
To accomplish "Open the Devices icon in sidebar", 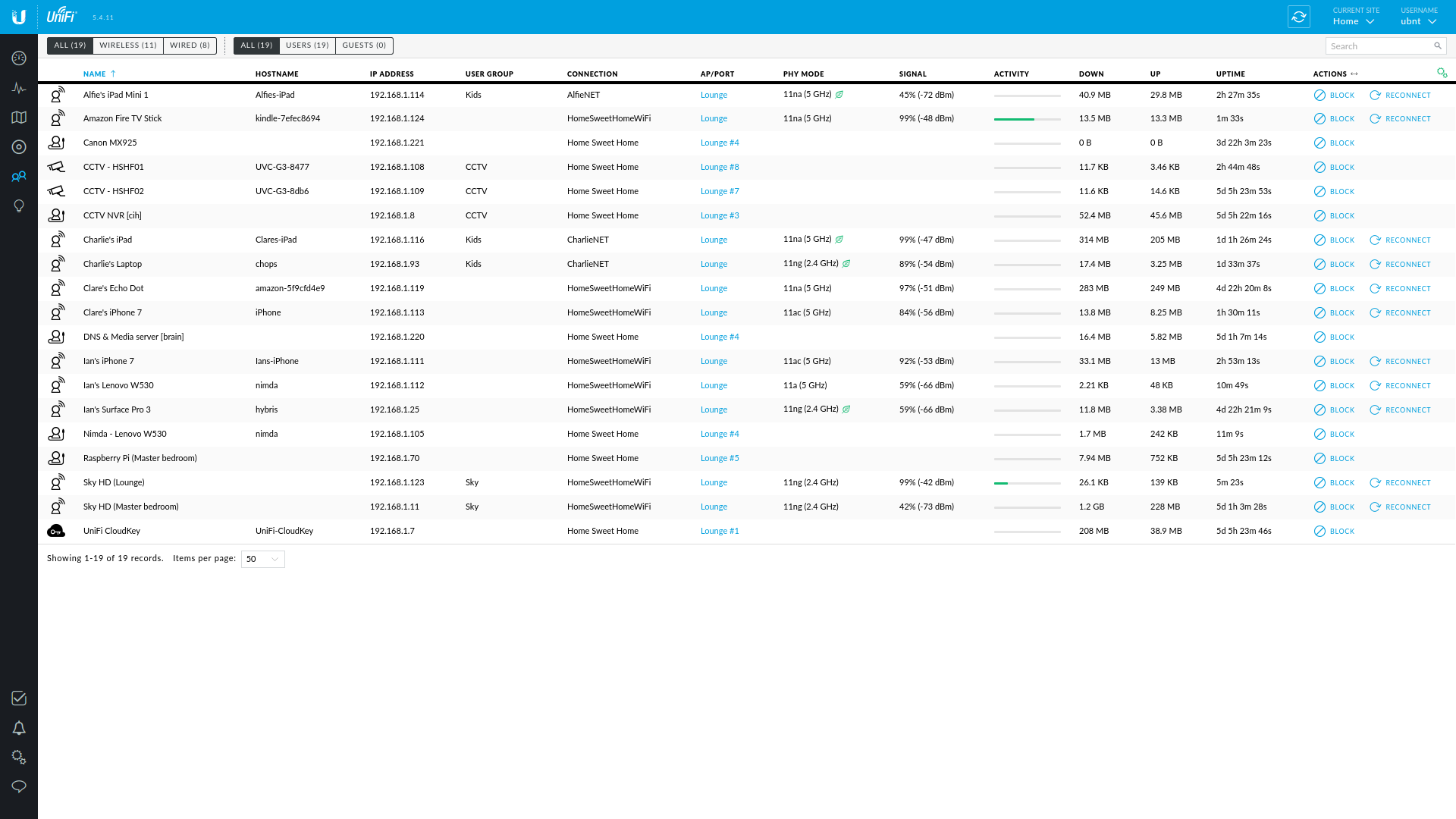I will click(x=19, y=147).
